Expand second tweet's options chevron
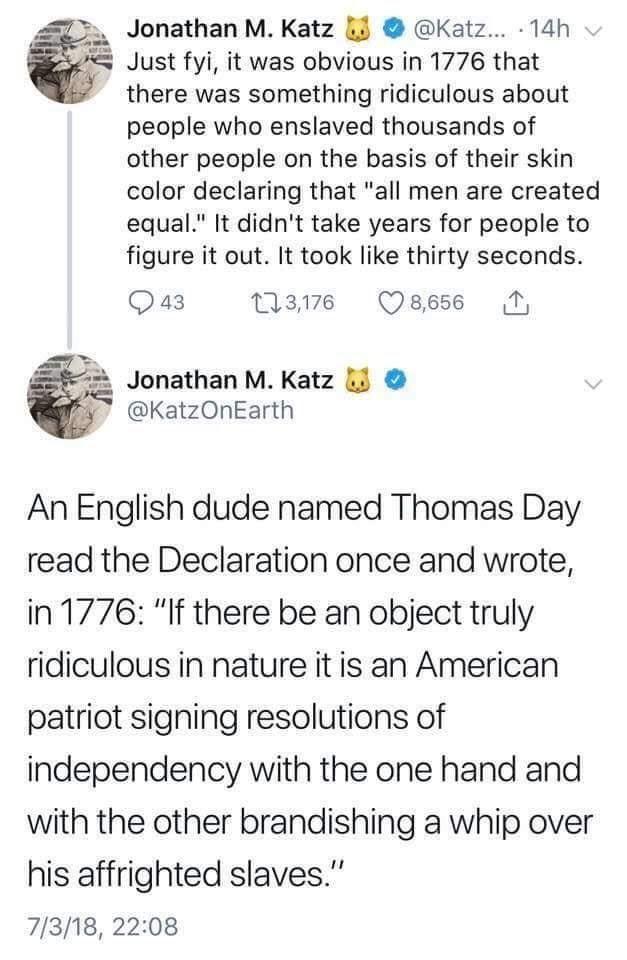 pyautogui.click(x=594, y=384)
